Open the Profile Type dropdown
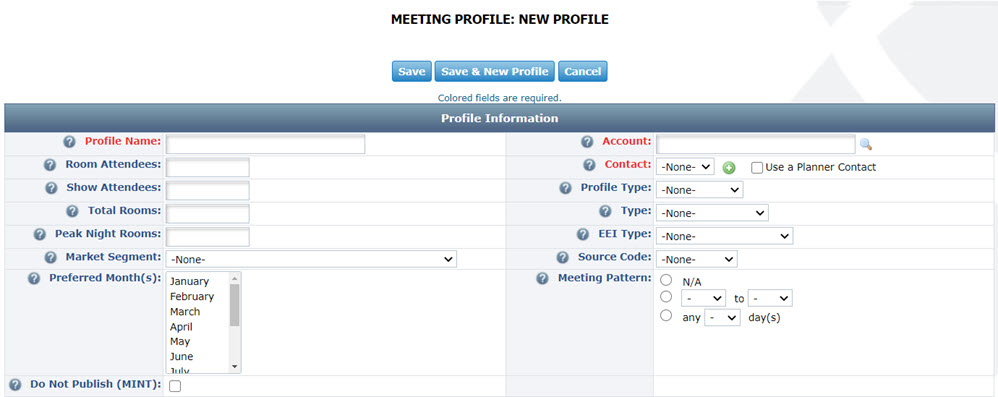The image size is (998, 397). tap(699, 190)
